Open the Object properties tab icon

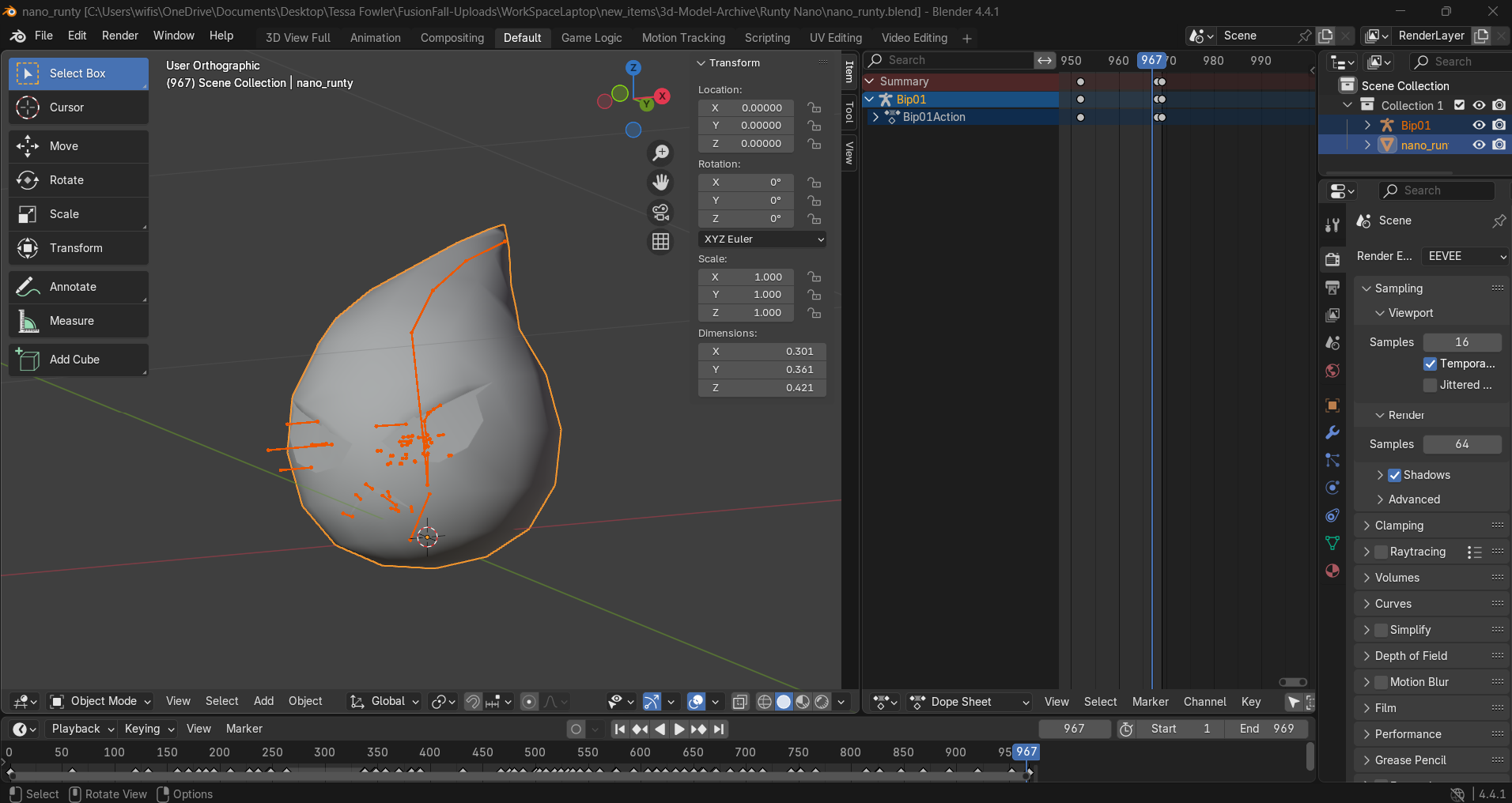[x=1332, y=405]
